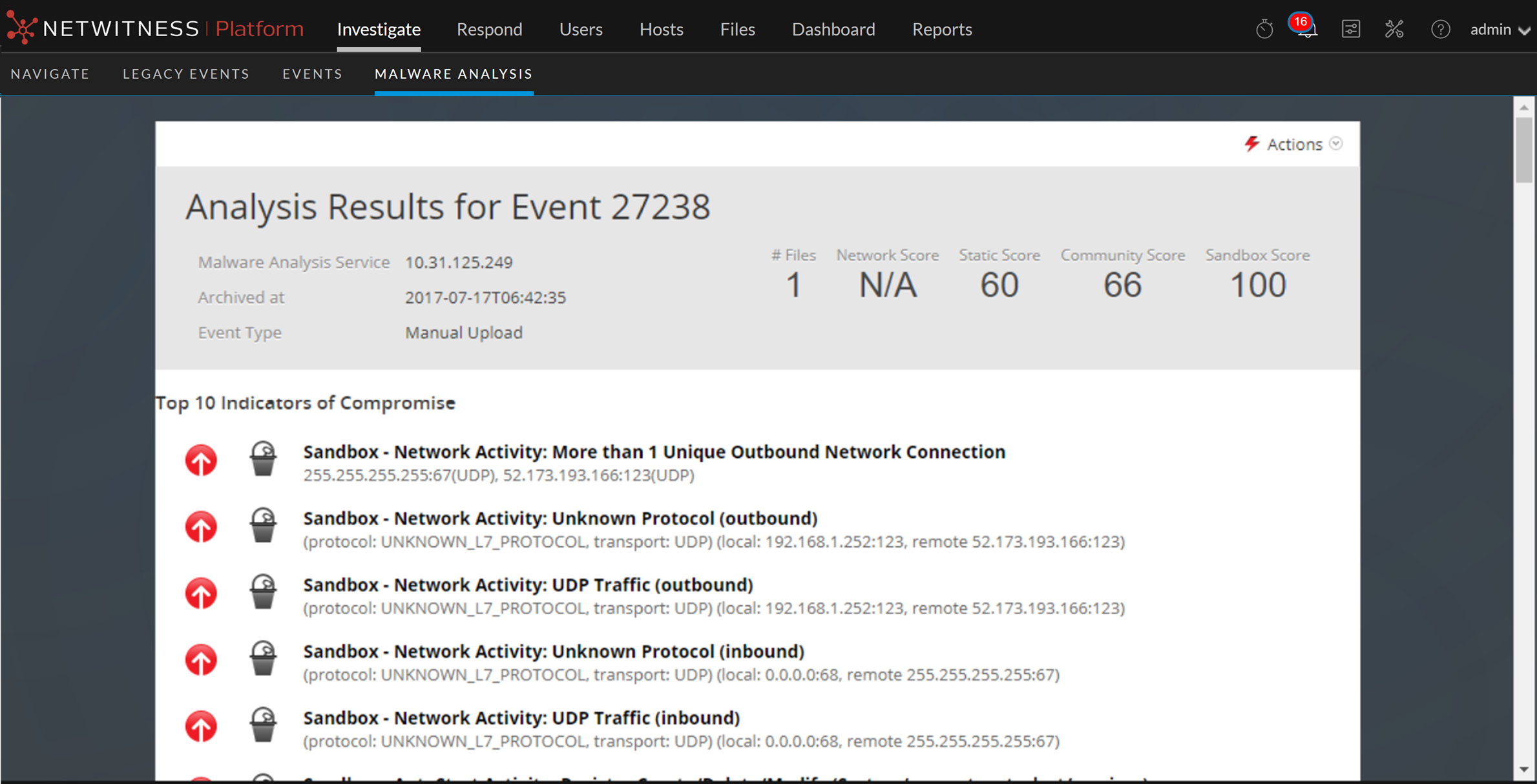Open the Hosts menu

tap(661, 29)
